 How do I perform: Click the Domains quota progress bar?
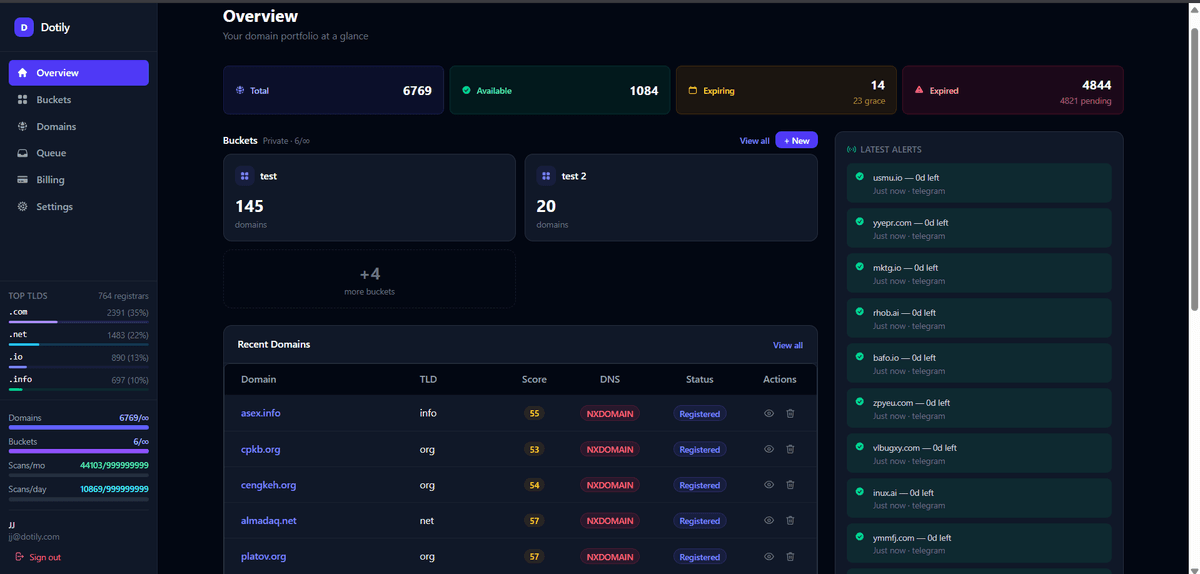(79, 428)
